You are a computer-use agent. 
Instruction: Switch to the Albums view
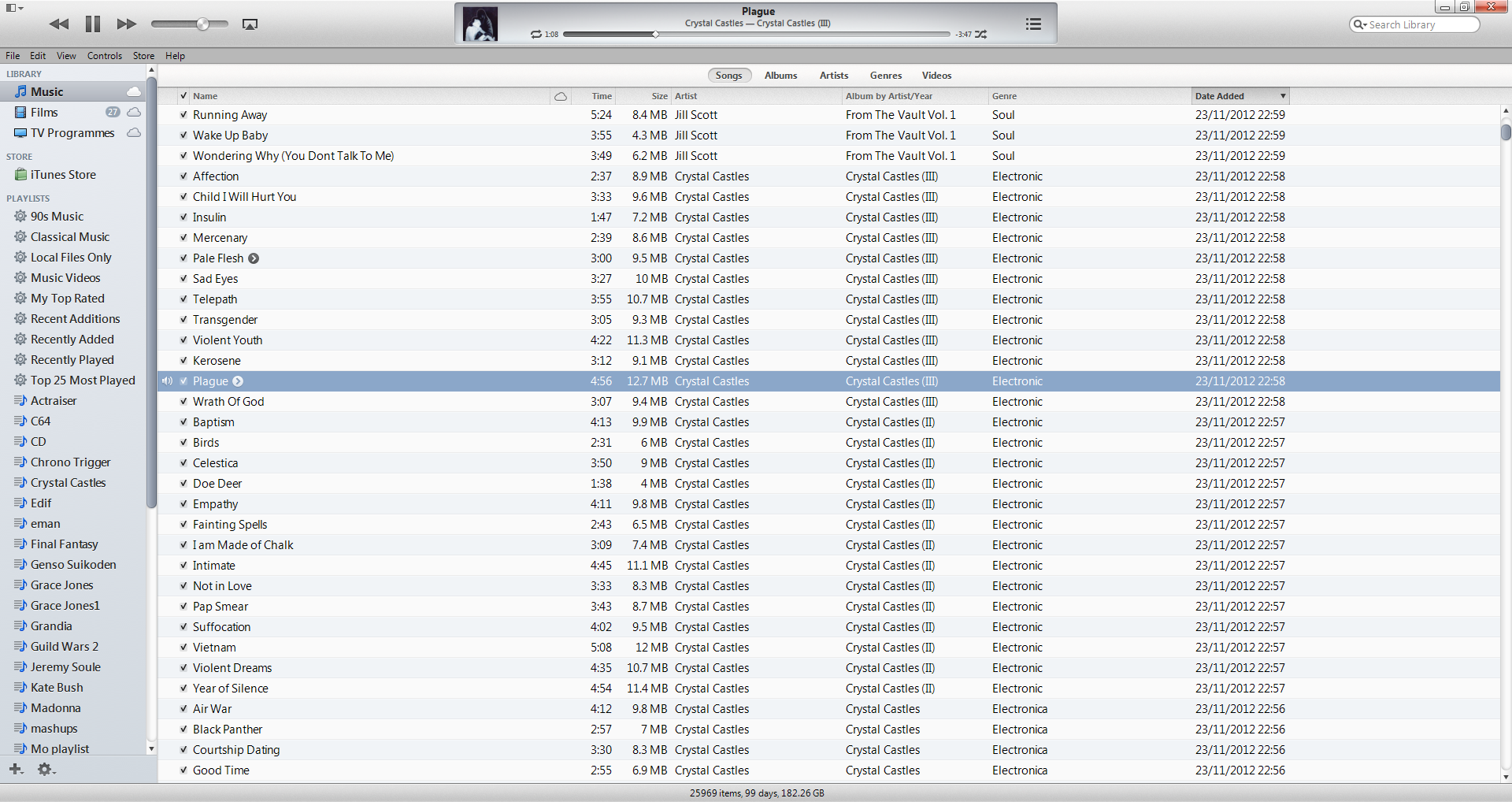[x=780, y=76]
